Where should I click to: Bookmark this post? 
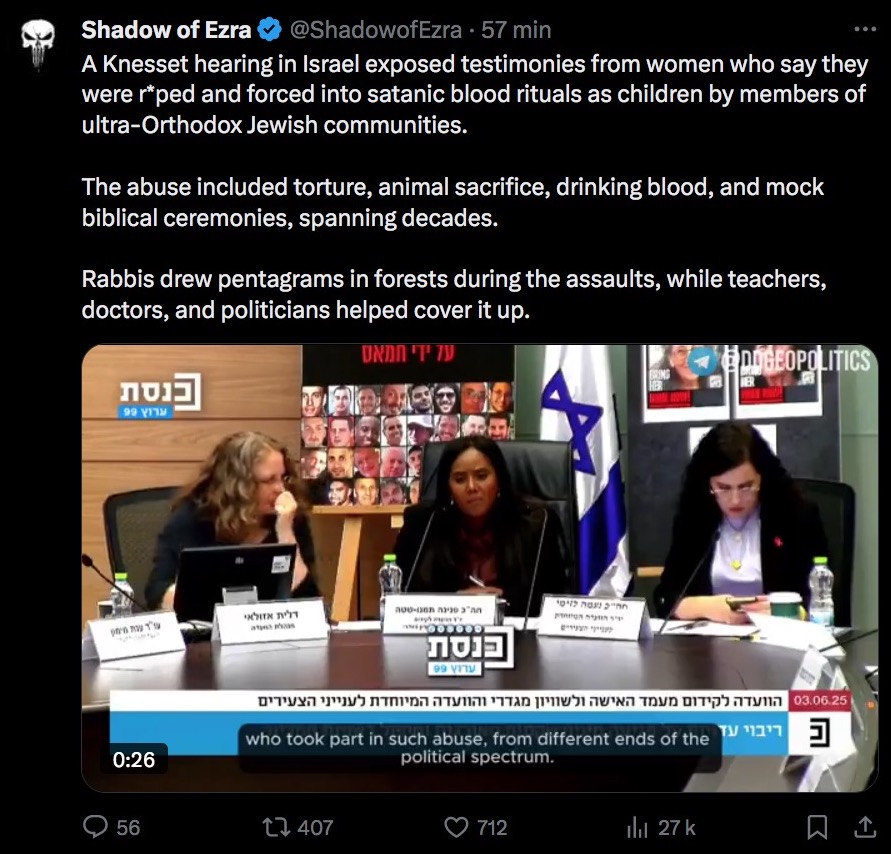pyautogui.click(x=817, y=827)
